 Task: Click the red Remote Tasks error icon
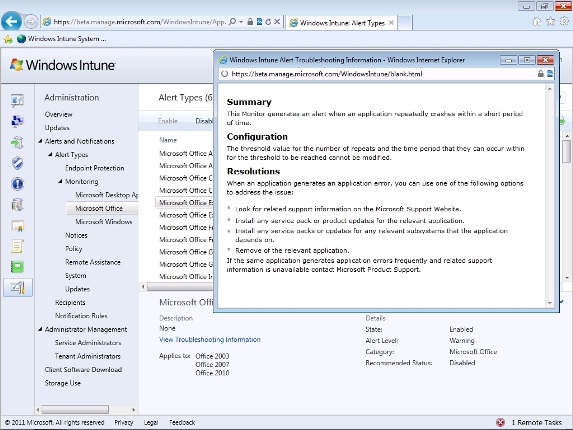point(500,423)
